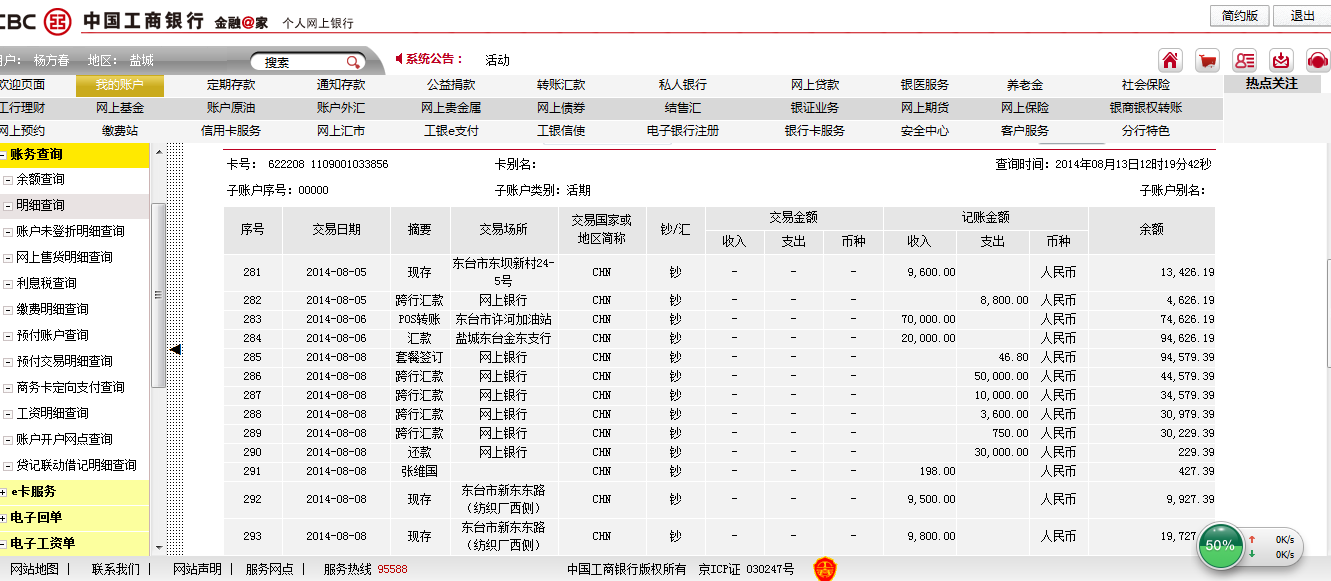Viewport: 1331px width, 581px height.
Task: Select the 我的账户 tab
Action: tap(120, 85)
